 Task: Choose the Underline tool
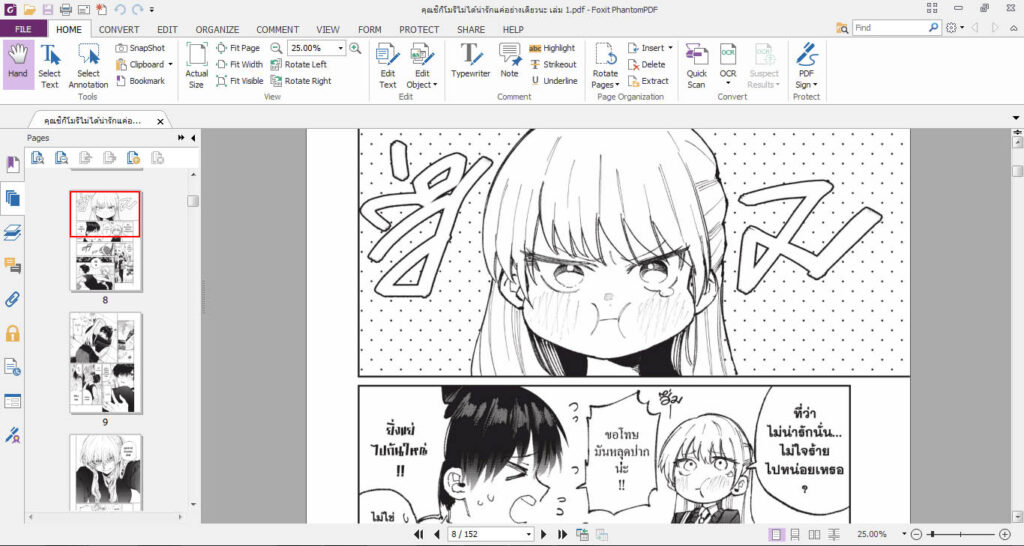[554, 81]
